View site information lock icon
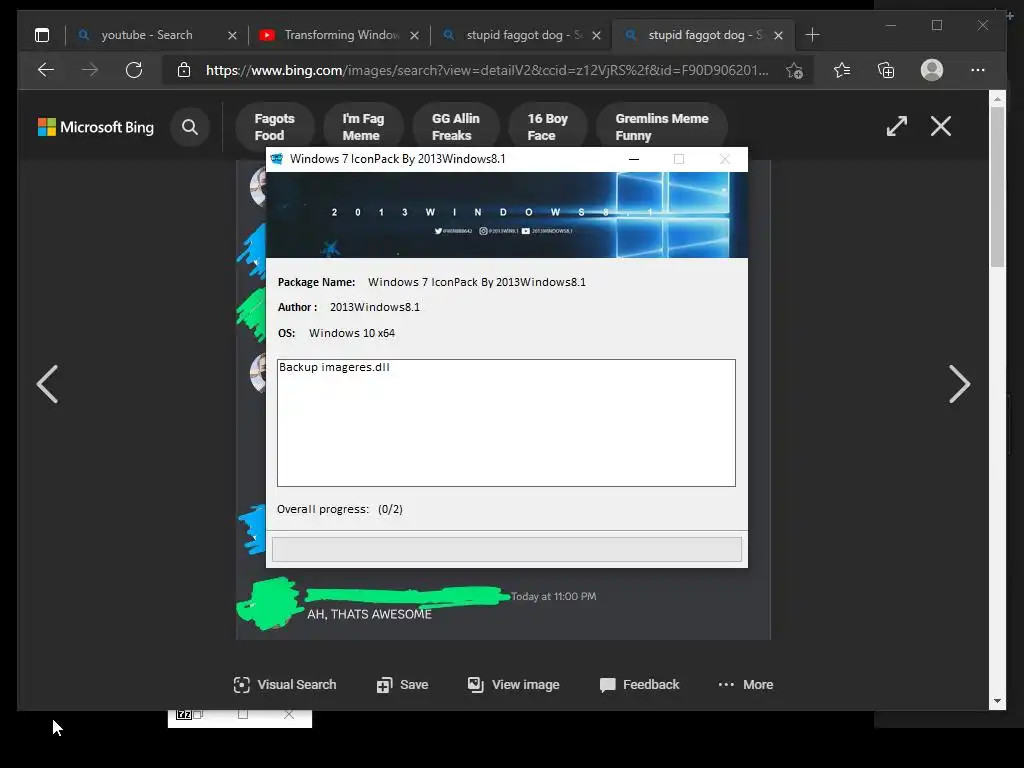Image resolution: width=1024 pixels, height=768 pixels. point(184,70)
